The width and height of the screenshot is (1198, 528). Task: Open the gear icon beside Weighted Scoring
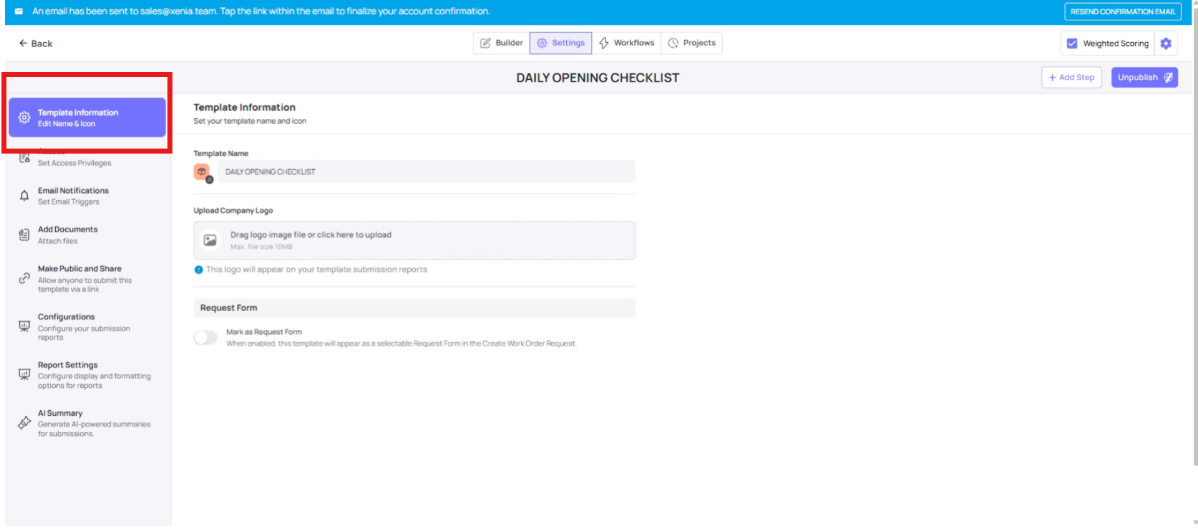click(x=1166, y=44)
